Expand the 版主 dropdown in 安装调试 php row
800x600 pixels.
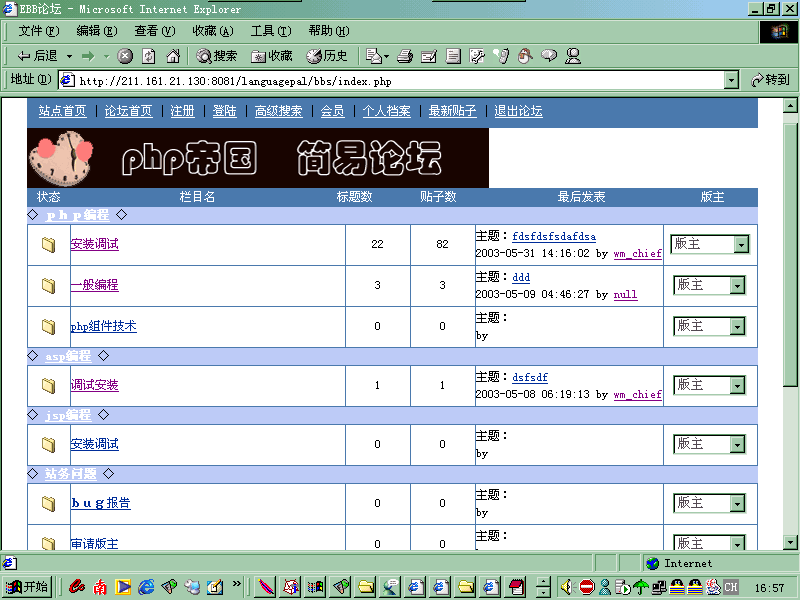point(740,245)
